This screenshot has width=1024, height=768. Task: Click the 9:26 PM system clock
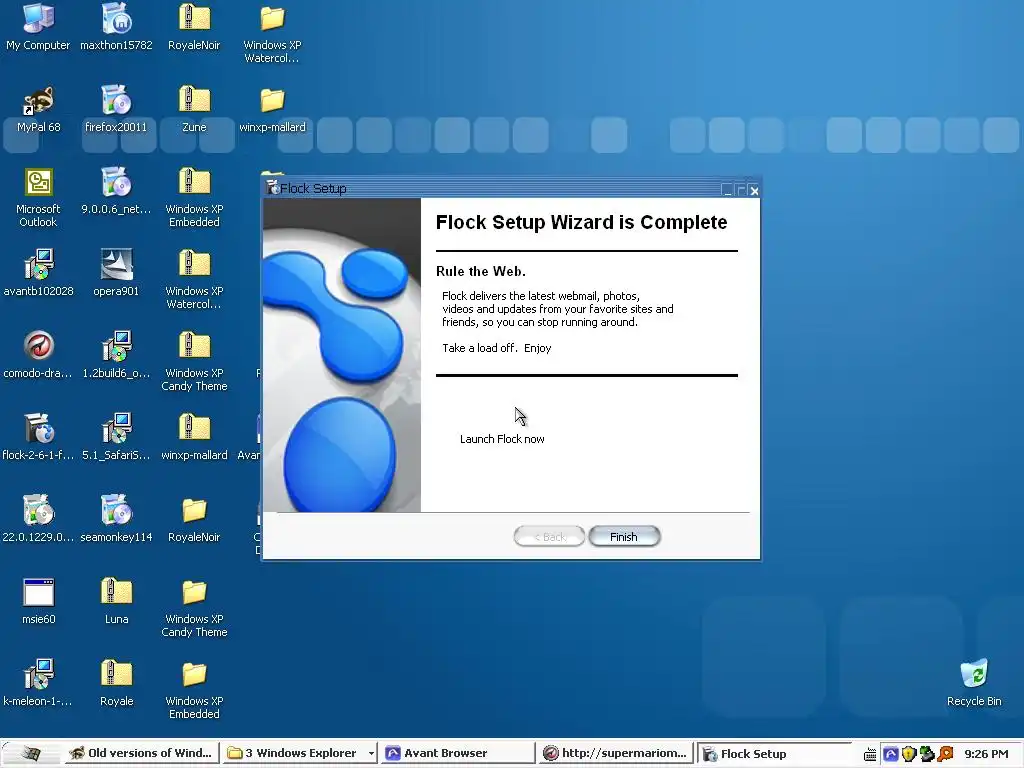pos(986,754)
